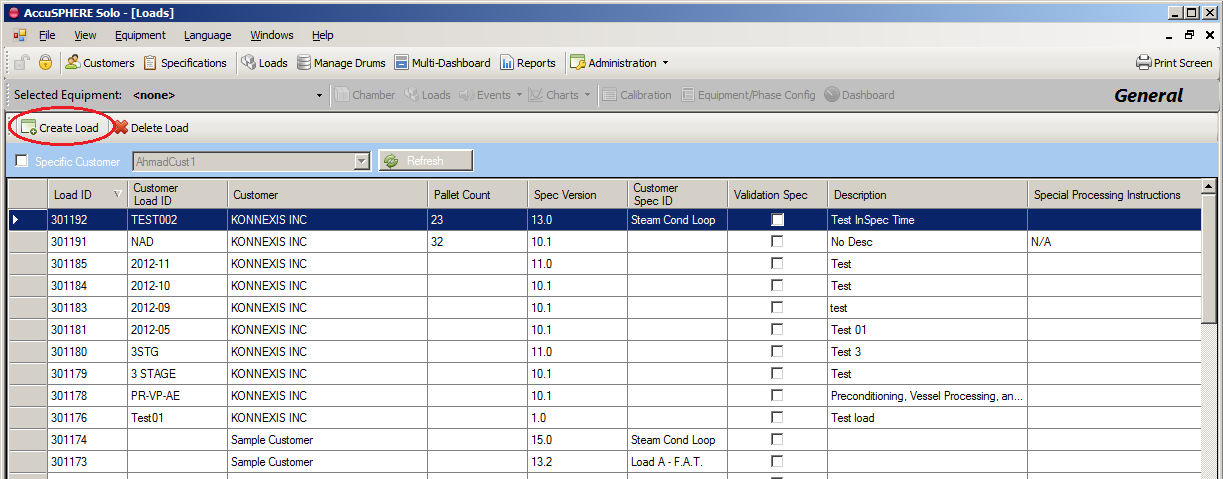Open the Equipment menu
Screen dimensions: 1223x479
click(x=140, y=35)
